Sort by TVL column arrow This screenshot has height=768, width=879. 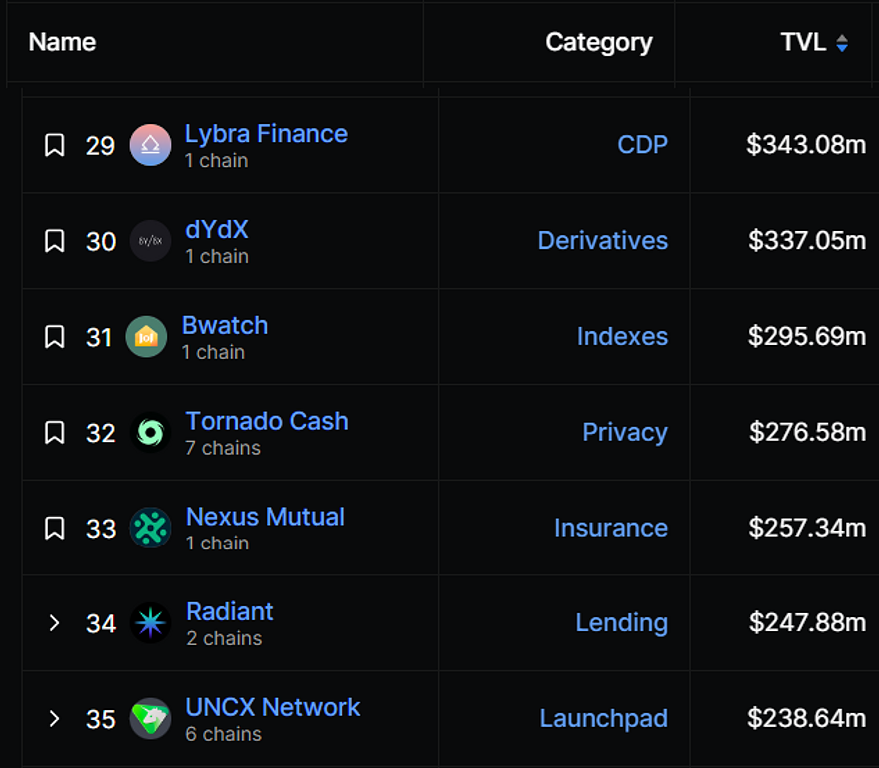pyautogui.click(x=842, y=43)
